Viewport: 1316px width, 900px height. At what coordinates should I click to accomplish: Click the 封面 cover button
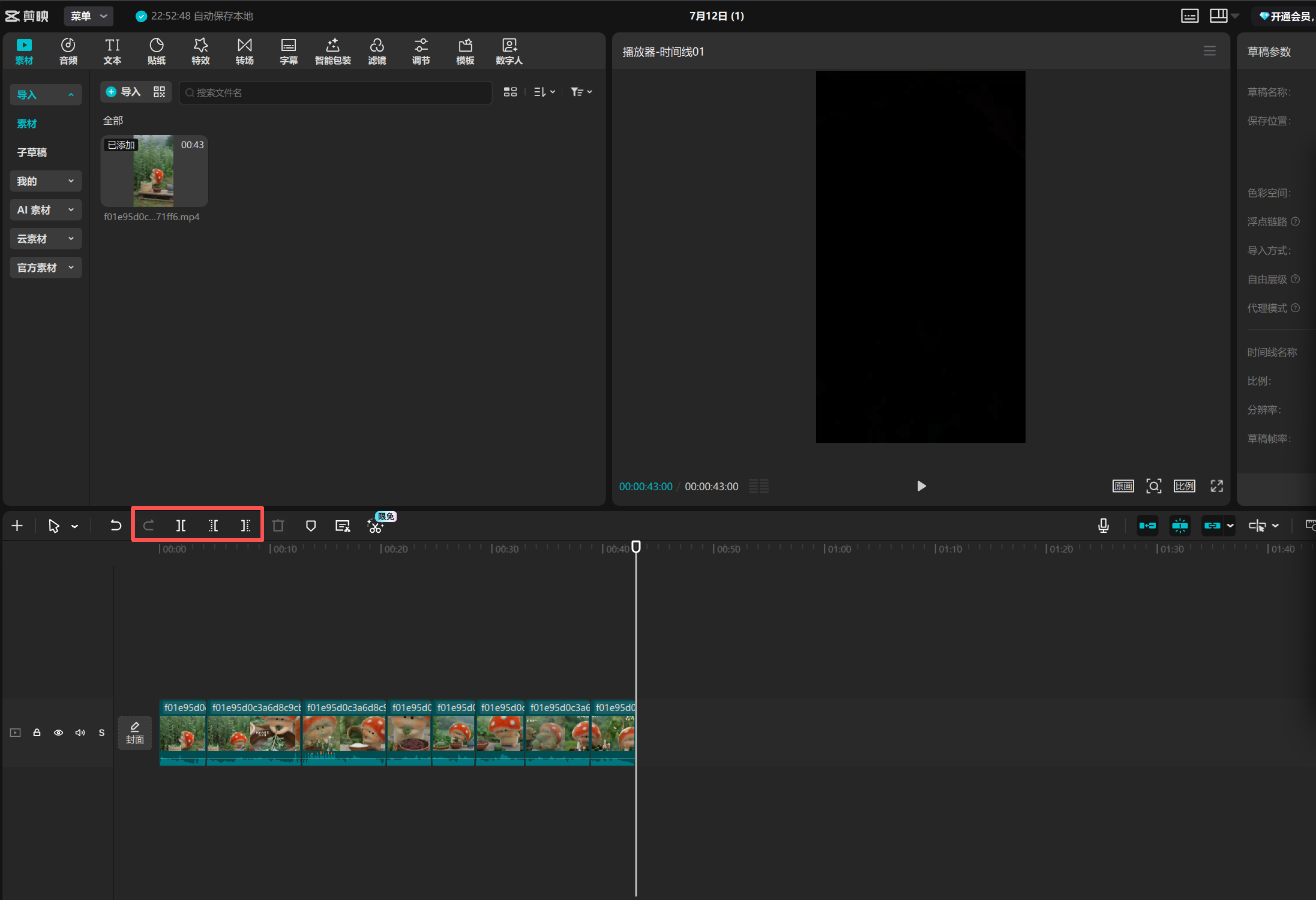[x=135, y=733]
